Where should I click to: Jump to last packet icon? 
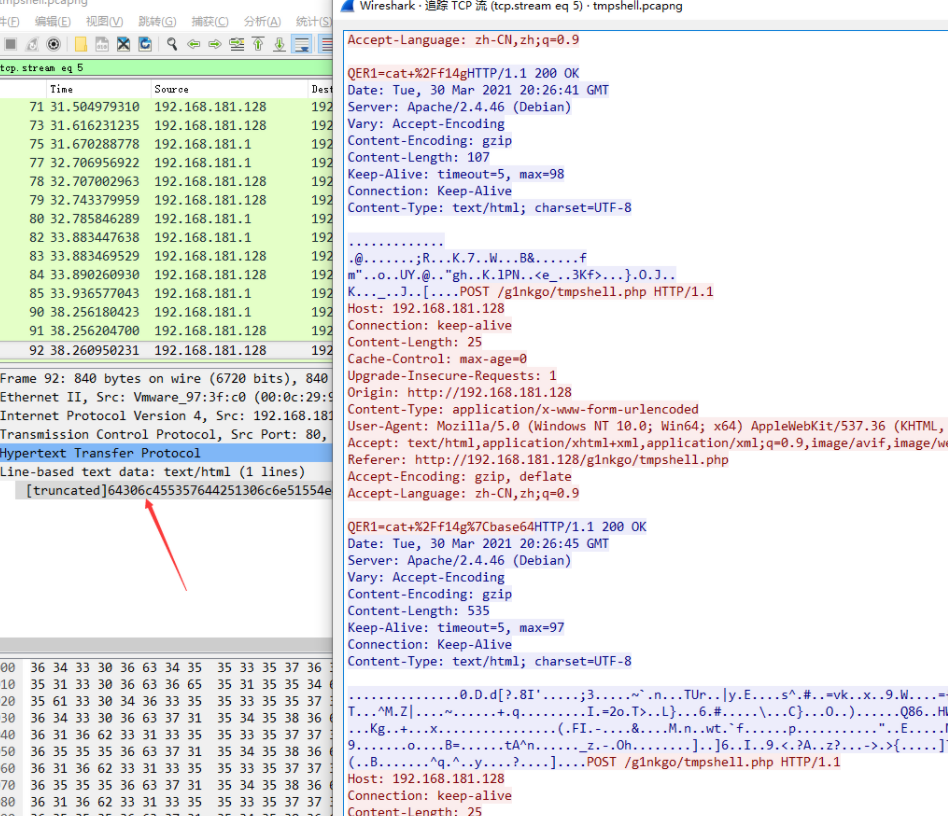point(280,44)
